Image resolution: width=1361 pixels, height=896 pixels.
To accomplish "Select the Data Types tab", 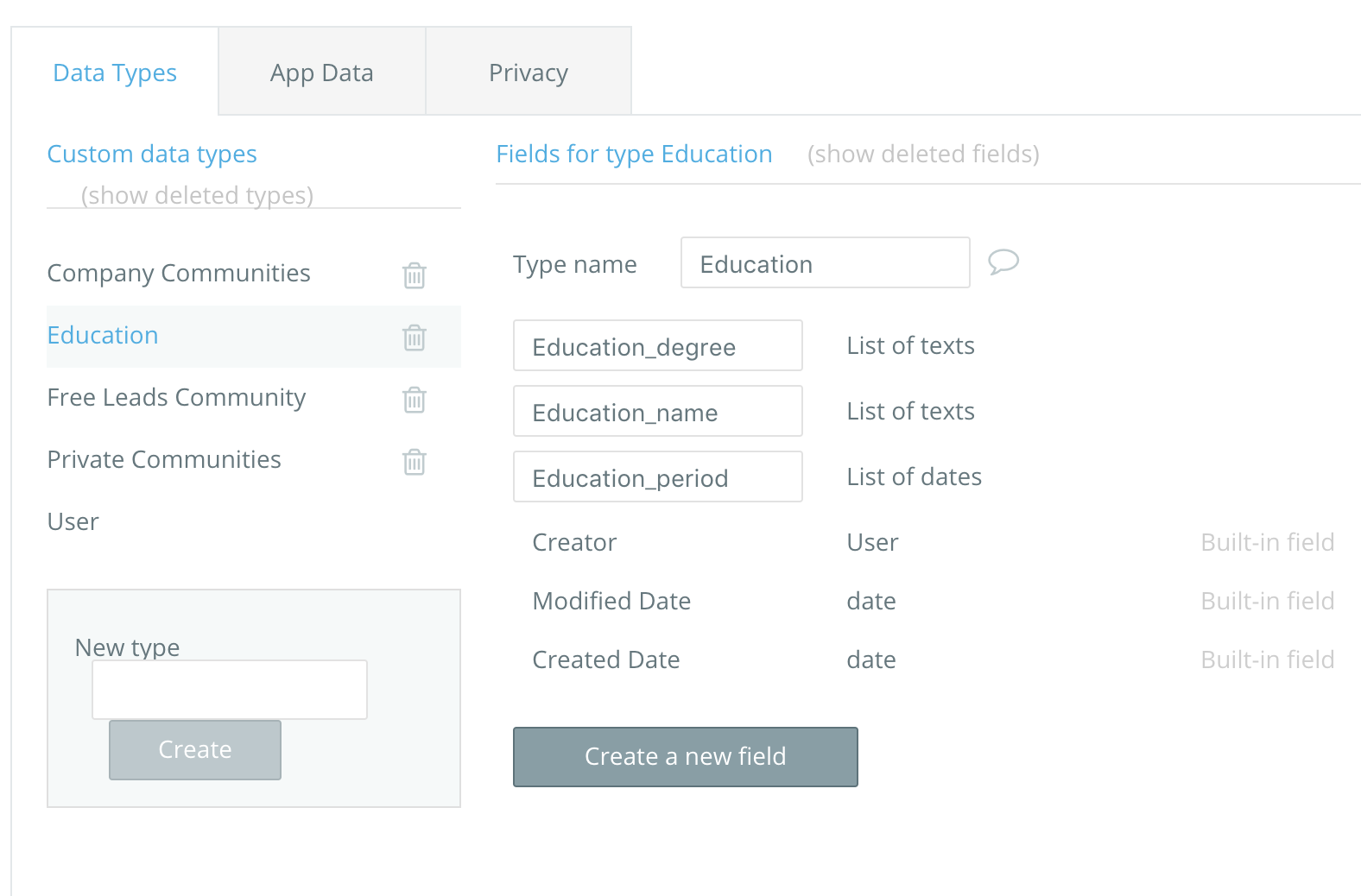I will tap(115, 73).
